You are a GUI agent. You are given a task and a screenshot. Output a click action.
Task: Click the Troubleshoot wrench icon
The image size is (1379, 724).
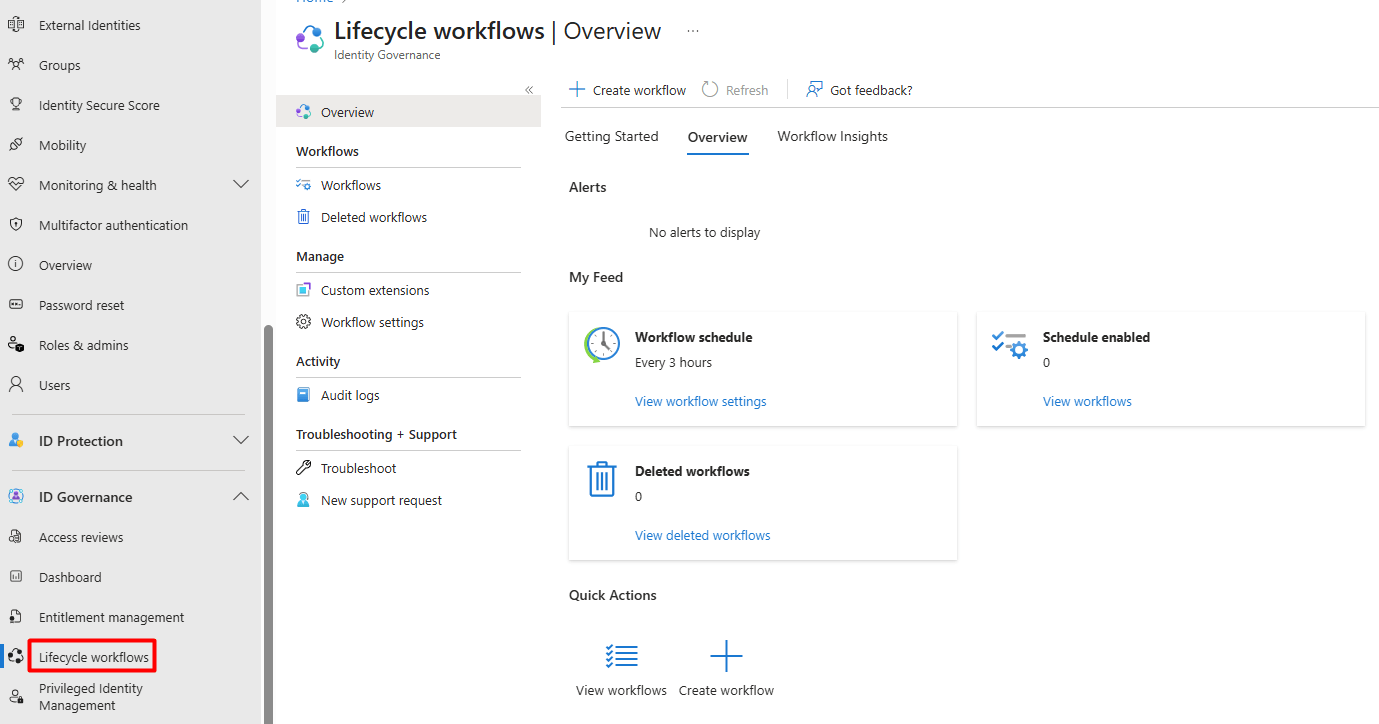304,468
